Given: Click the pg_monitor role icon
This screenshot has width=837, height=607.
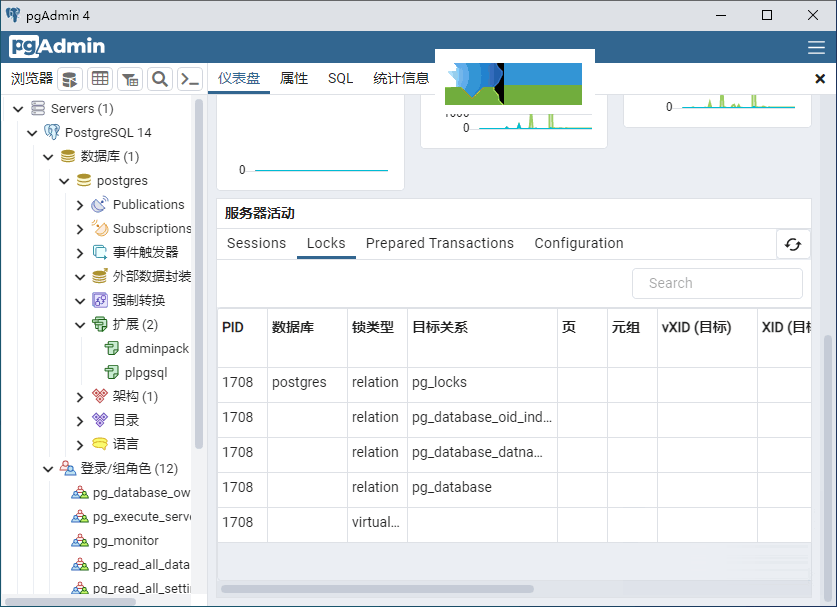Looking at the screenshot, I should 80,540.
